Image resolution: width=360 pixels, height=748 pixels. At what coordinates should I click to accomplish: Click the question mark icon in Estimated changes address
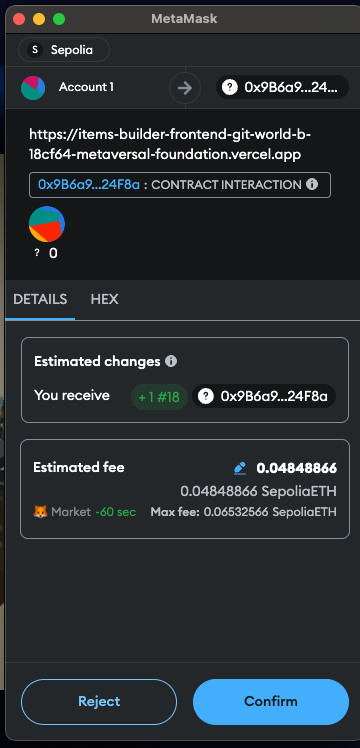point(206,396)
